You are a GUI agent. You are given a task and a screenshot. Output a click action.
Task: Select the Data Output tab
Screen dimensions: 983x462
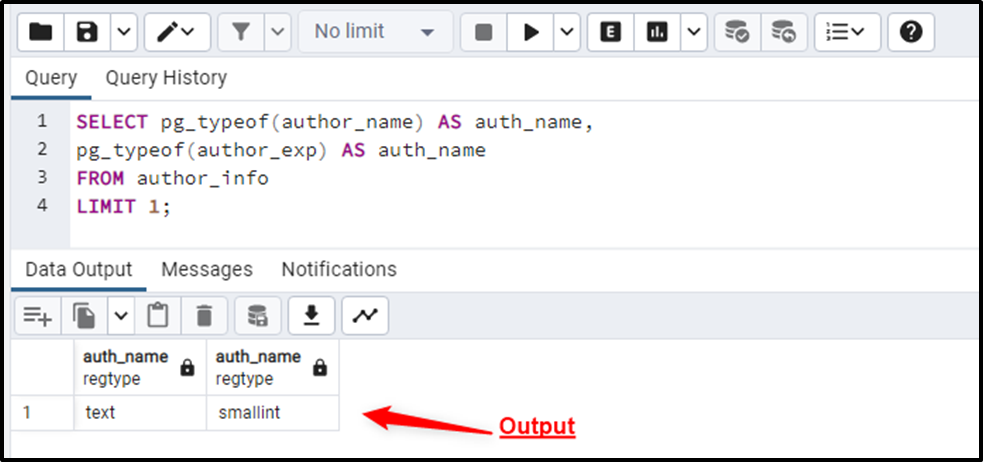coord(78,270)
